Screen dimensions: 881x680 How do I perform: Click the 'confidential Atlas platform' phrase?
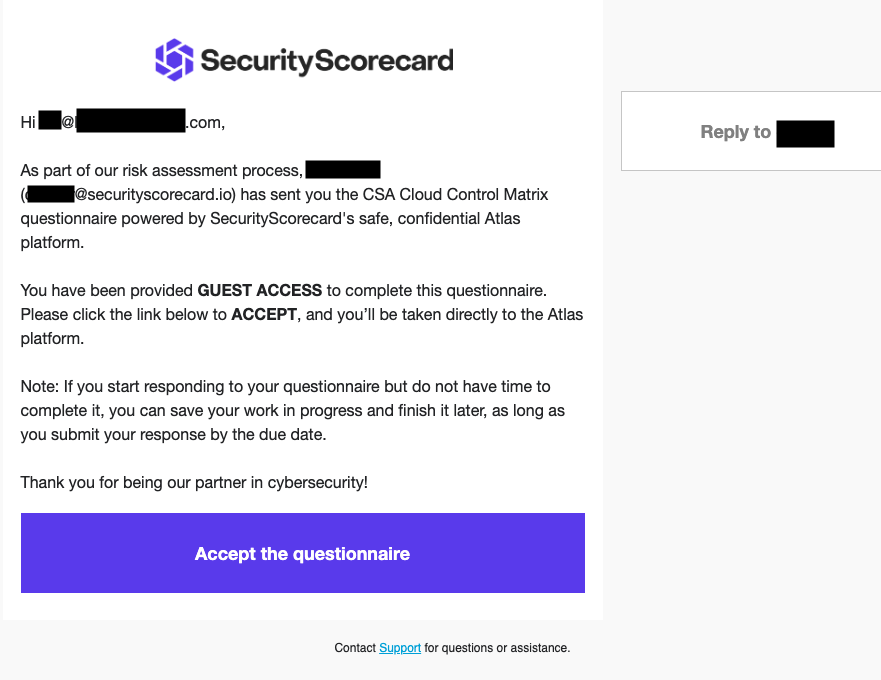pos(270,230)
